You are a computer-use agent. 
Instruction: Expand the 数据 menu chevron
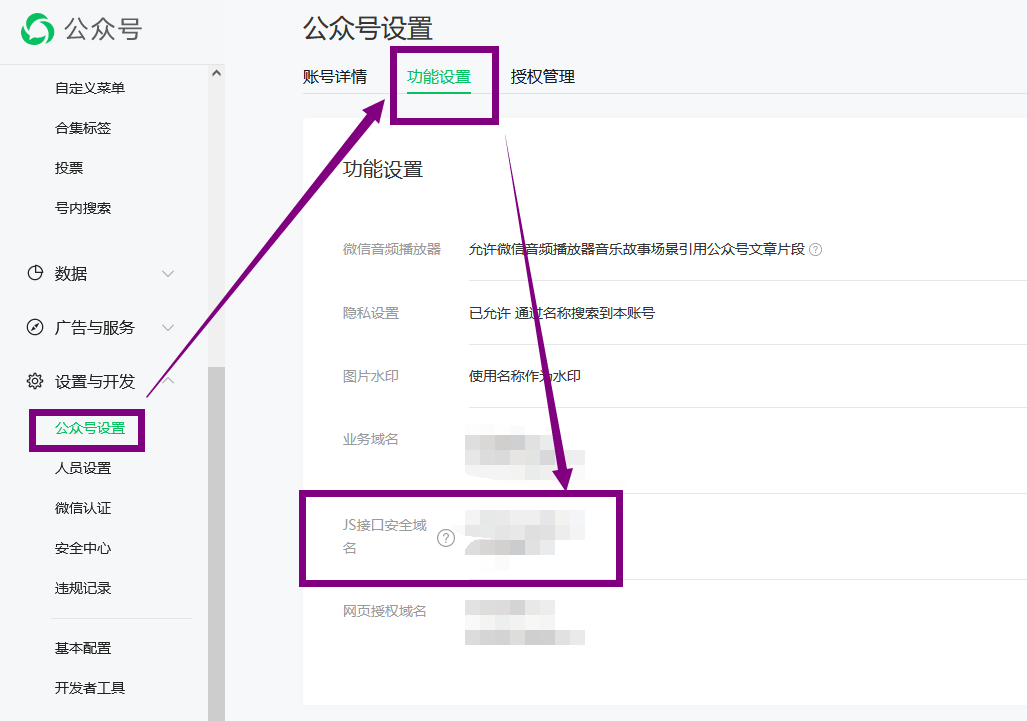click(x=168, y=274)
